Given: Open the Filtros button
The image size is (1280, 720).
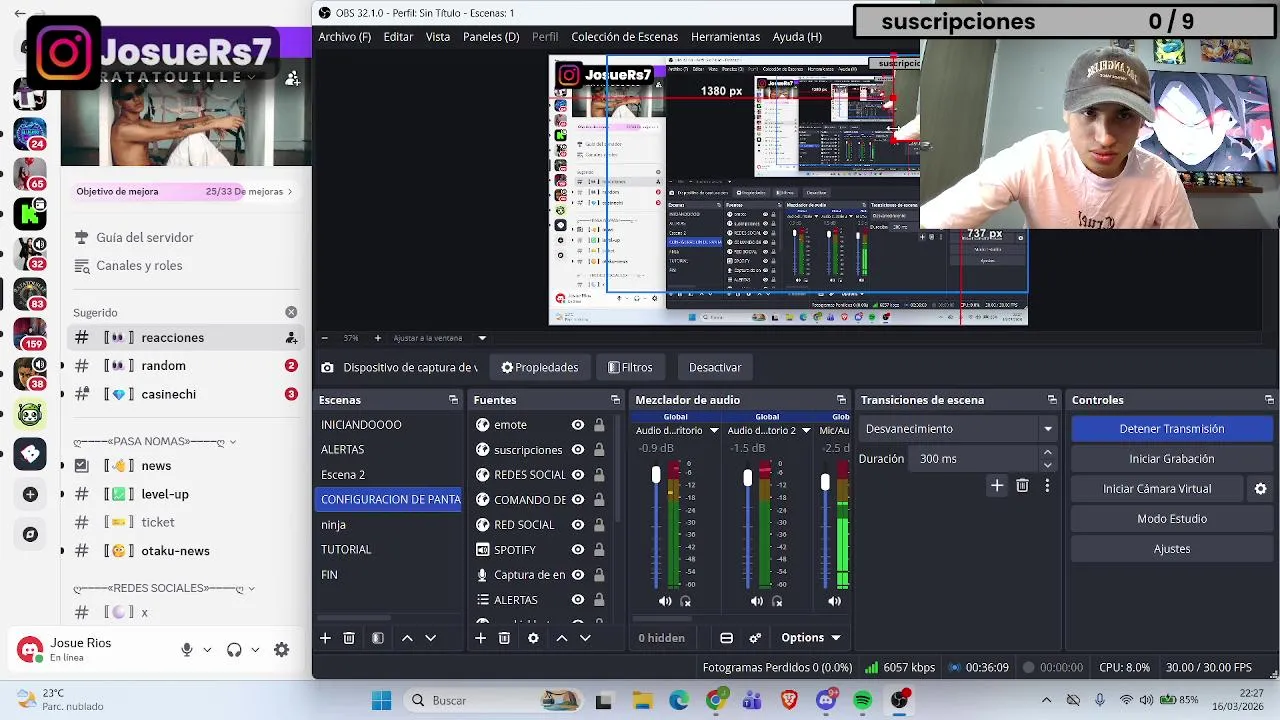Looking at the screenshot, I should (630, 368).
